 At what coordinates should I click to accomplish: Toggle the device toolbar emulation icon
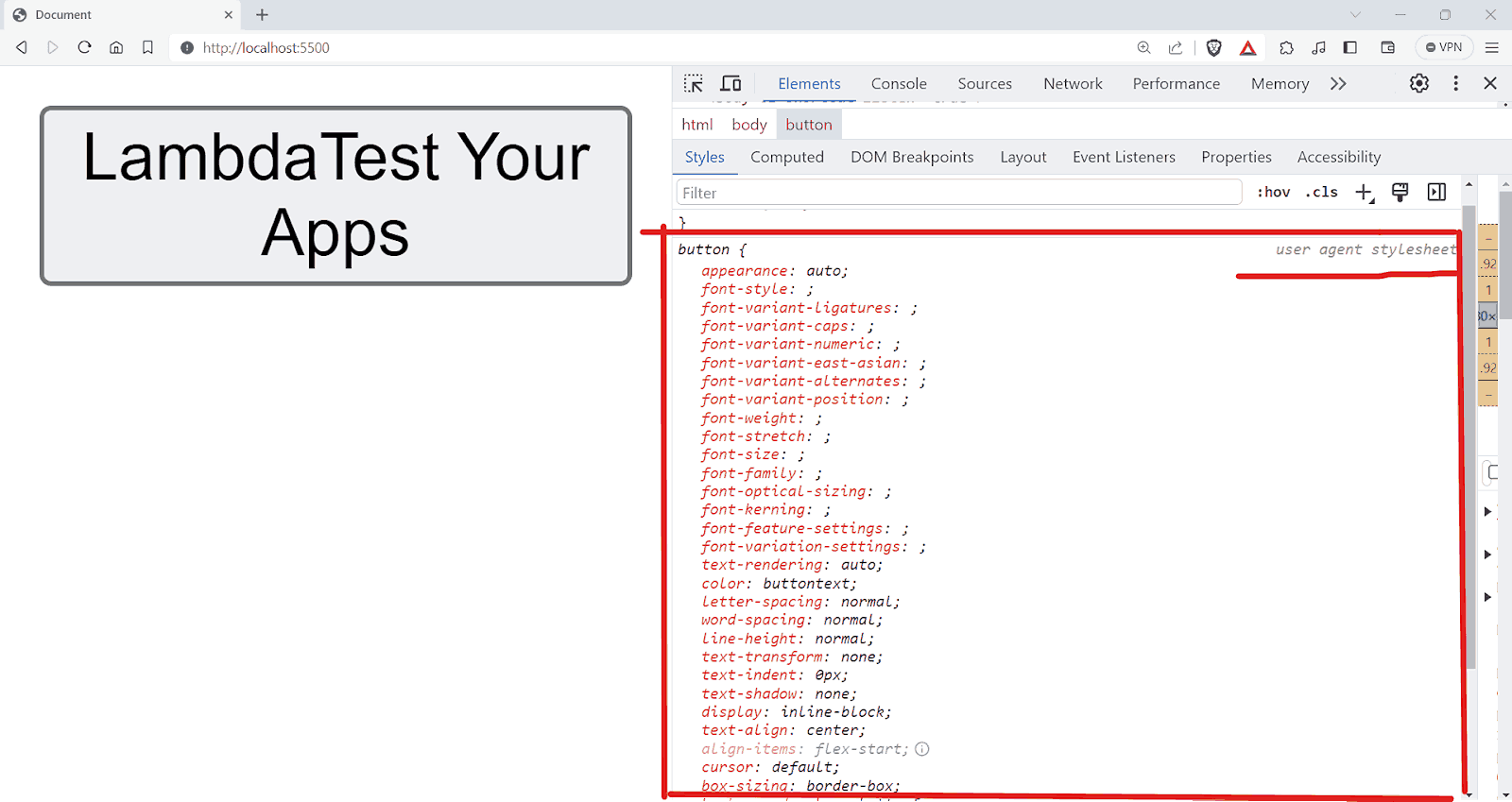pyautogui.click(x=730, y=83)
